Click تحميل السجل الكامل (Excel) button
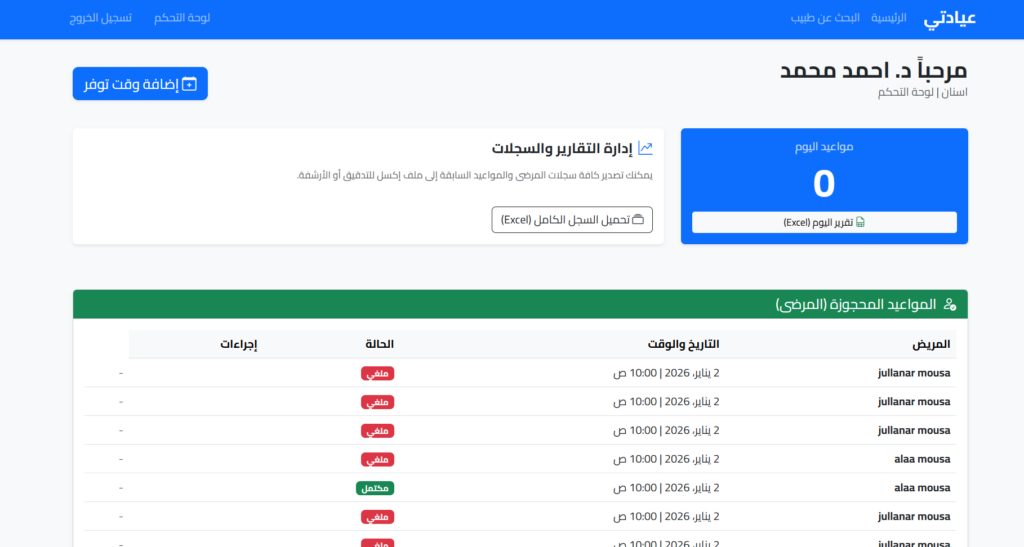Screen dimensions: 1024x547 point(572,219)
